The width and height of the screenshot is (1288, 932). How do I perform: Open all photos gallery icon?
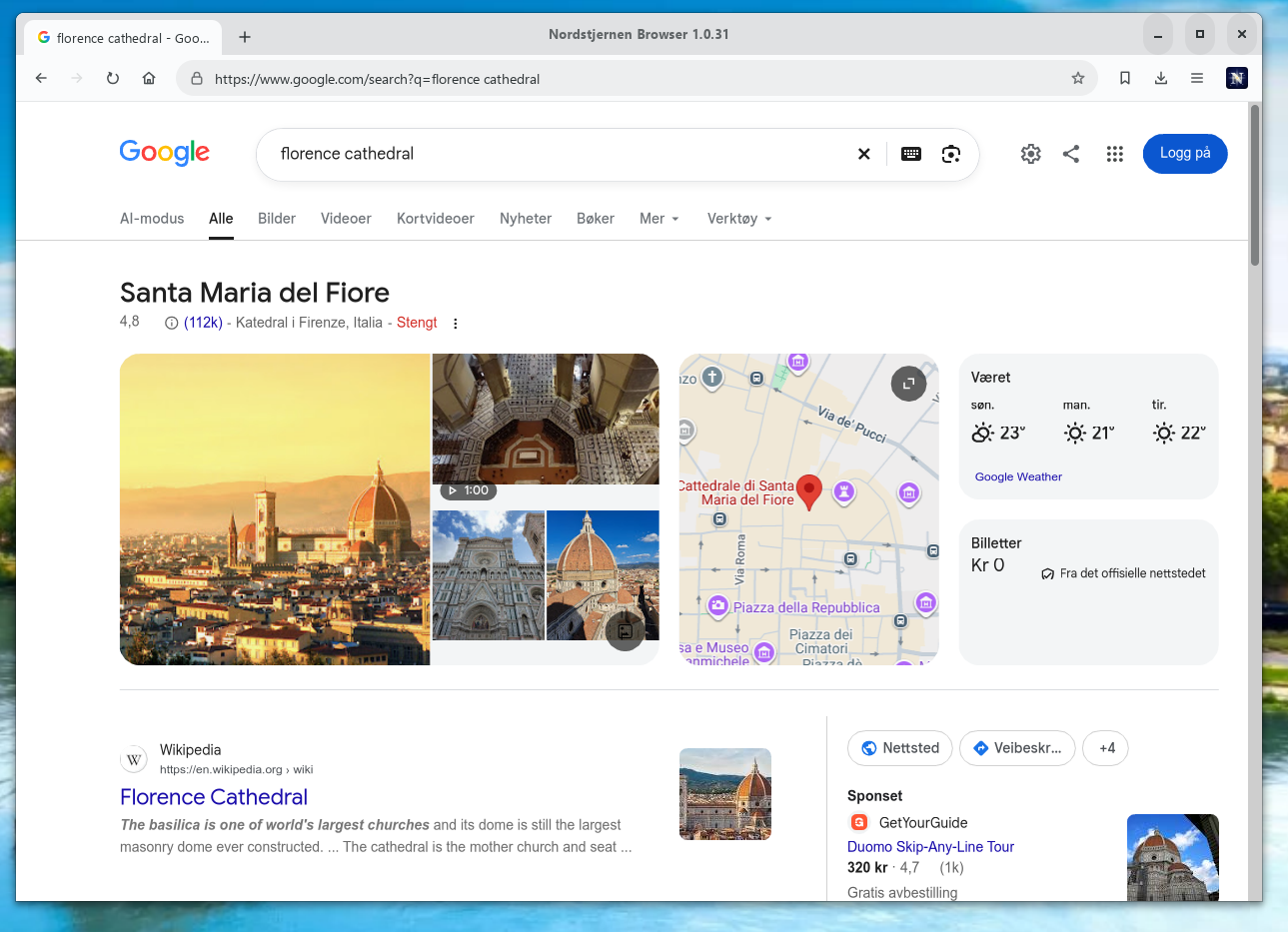point(625,631)
